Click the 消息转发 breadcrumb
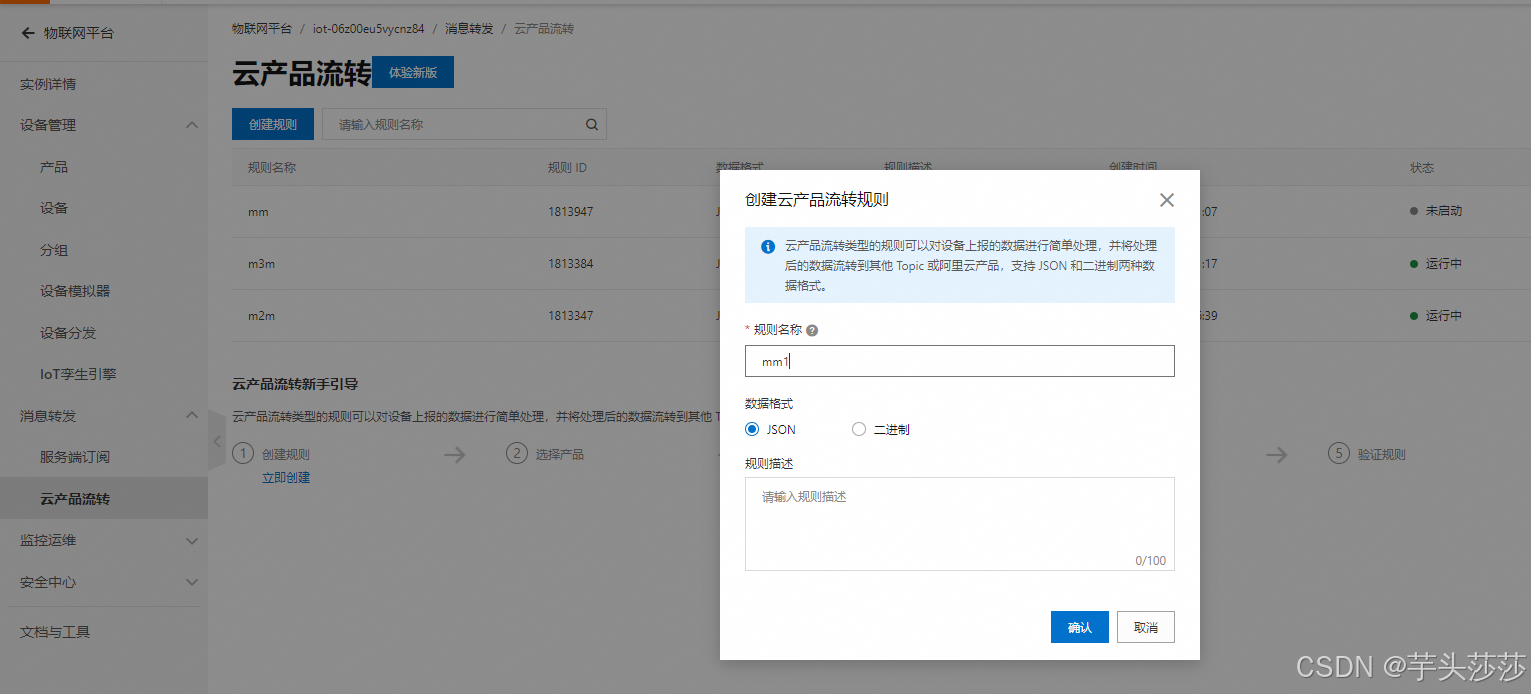 tap(469, 28)
